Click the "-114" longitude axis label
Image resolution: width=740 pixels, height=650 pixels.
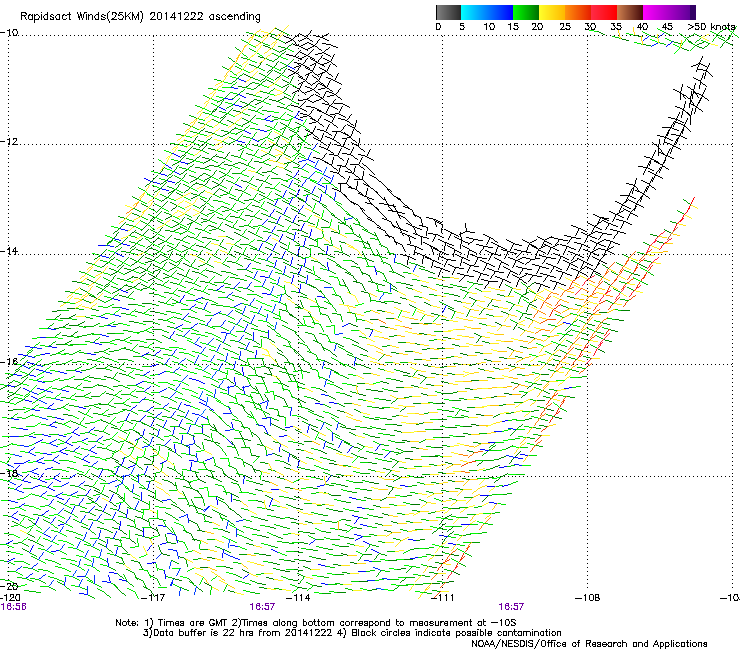(299, 598)
